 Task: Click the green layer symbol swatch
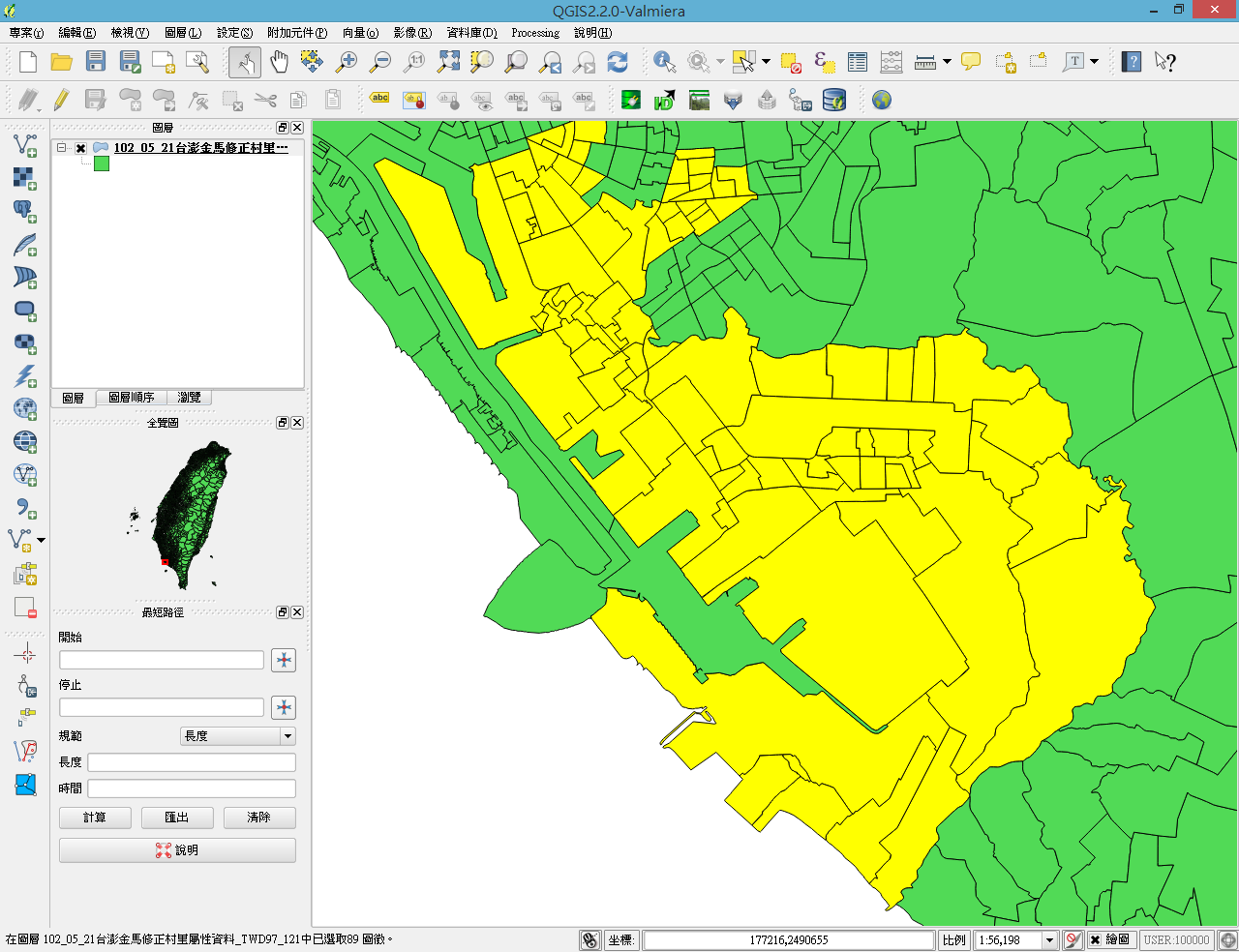(102, 164)
